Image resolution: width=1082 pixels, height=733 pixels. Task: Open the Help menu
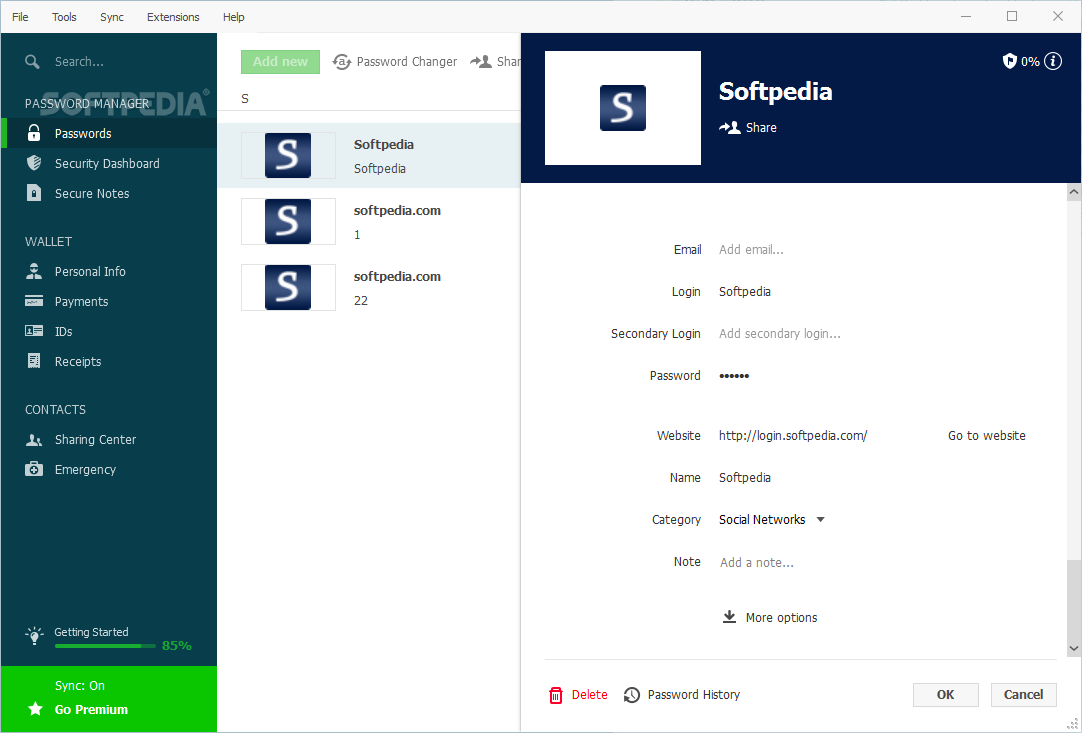tap(233, 17)
